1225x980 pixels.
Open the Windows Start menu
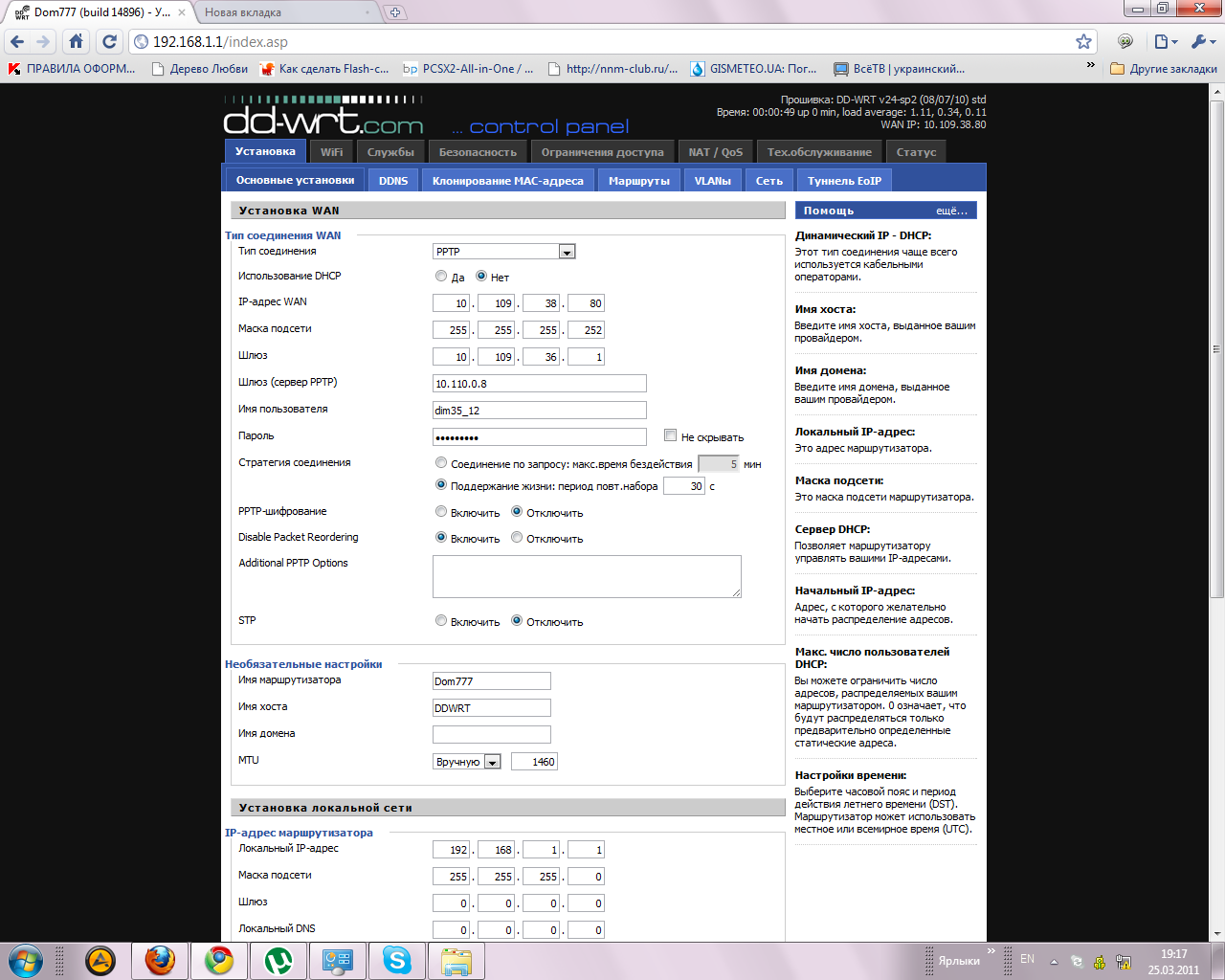click(x=26, y=960)
